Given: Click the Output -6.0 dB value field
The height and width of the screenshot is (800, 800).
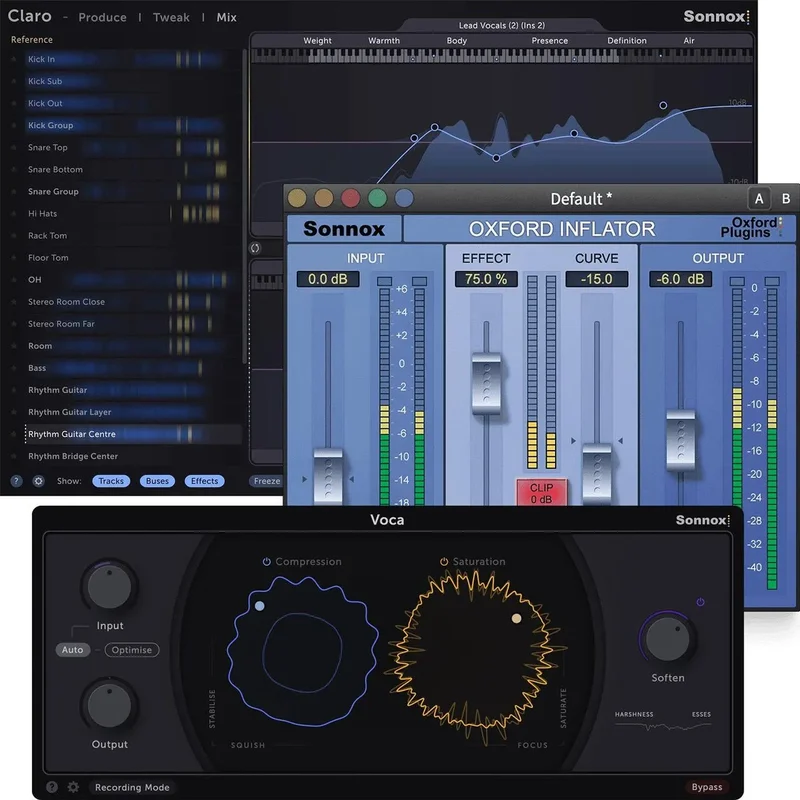Looking at the screenshot, I should (681, 279).
